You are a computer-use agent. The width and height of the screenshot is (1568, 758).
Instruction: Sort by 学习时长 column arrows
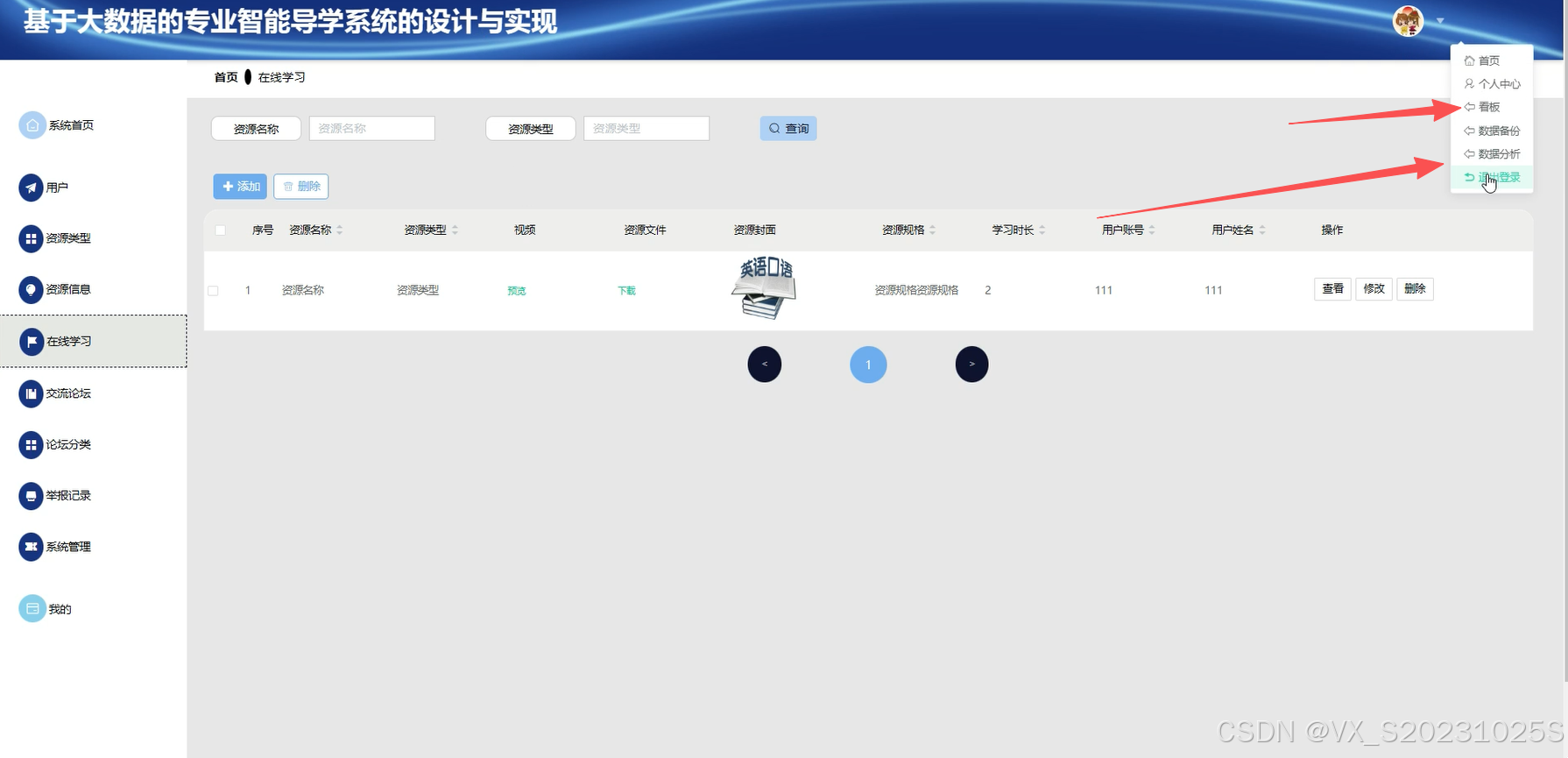[1042, 230]
